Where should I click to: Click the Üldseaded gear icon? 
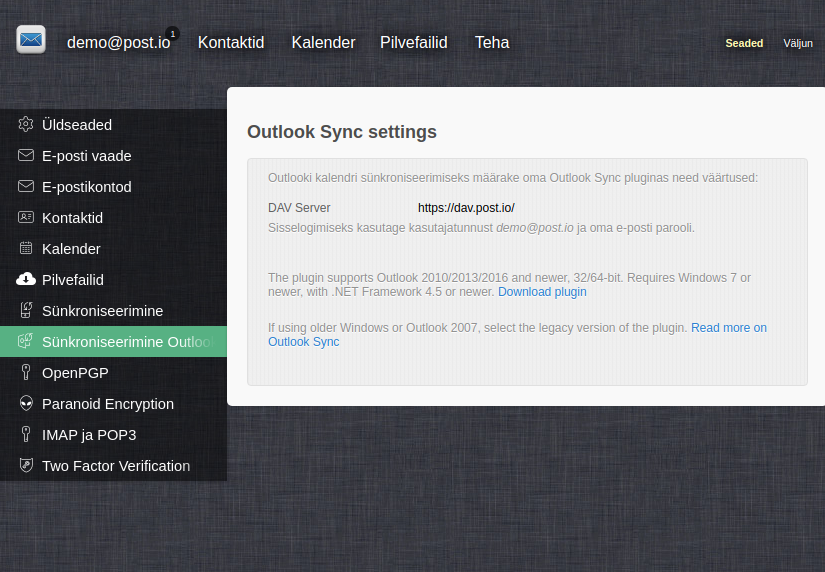point(26,124)
